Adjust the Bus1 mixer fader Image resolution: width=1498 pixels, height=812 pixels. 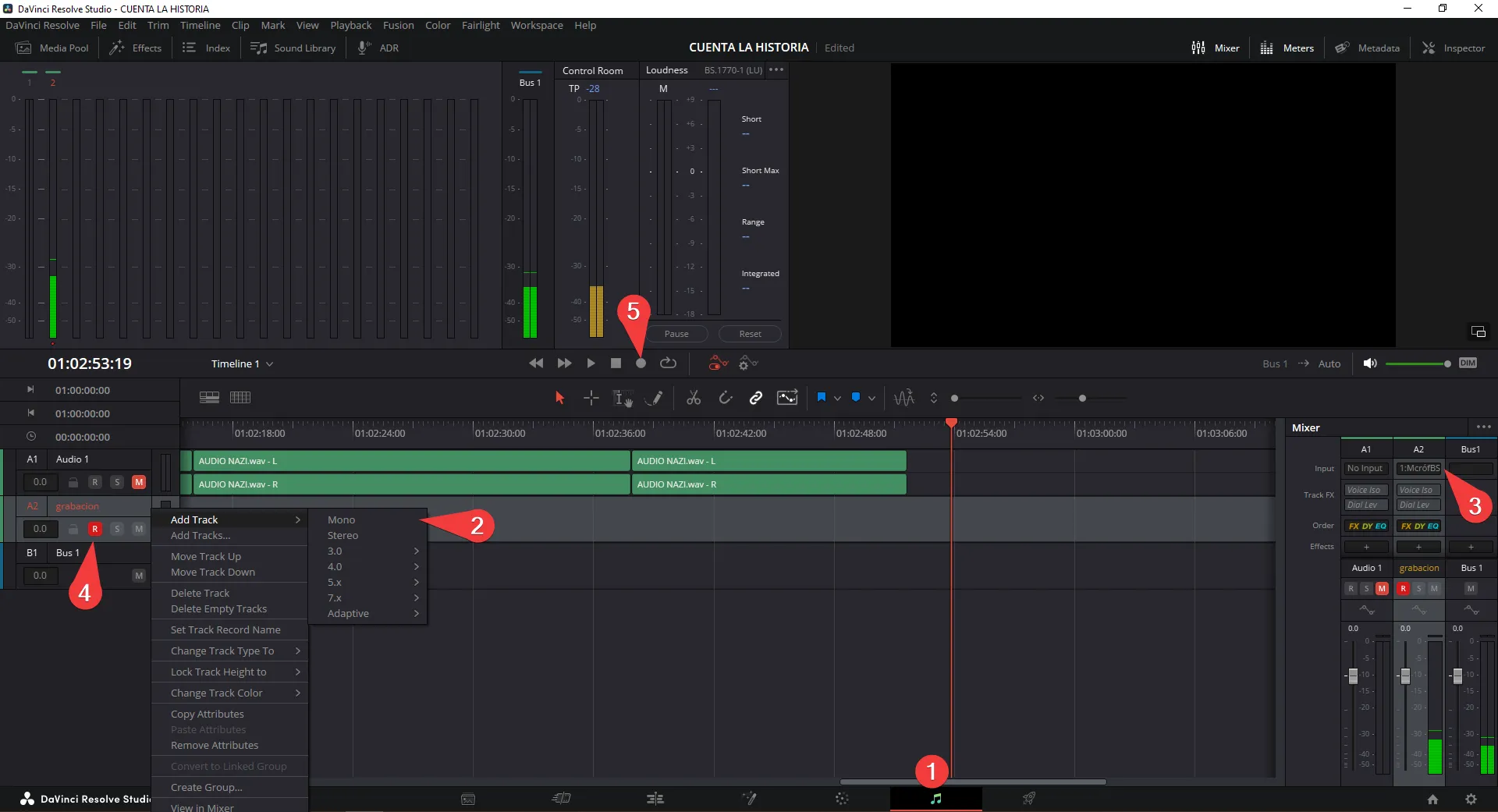(x=1457, y=676)
